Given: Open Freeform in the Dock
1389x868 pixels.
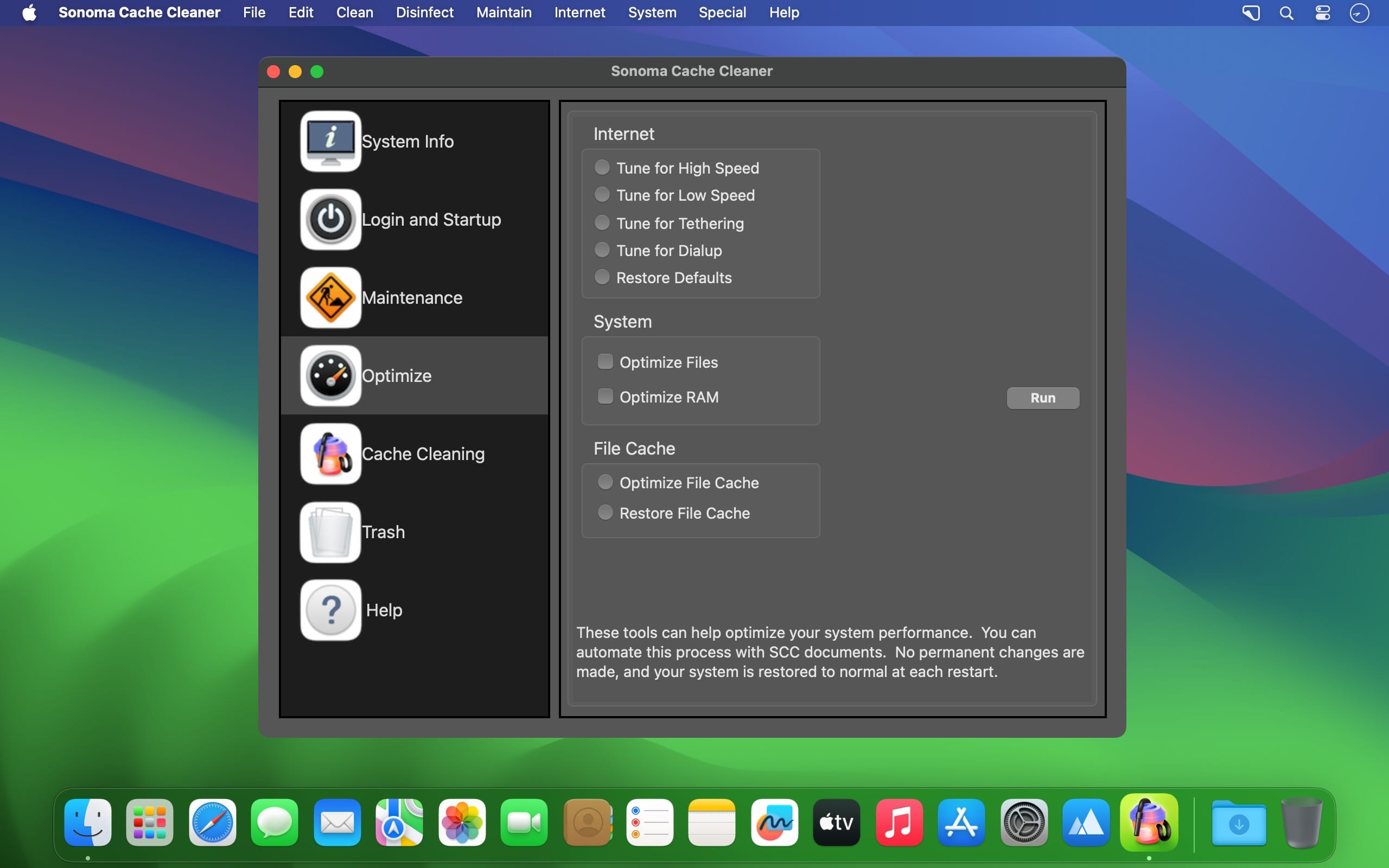Looking at the screenshot, I should pyautogui.click(x=774, y=822).
